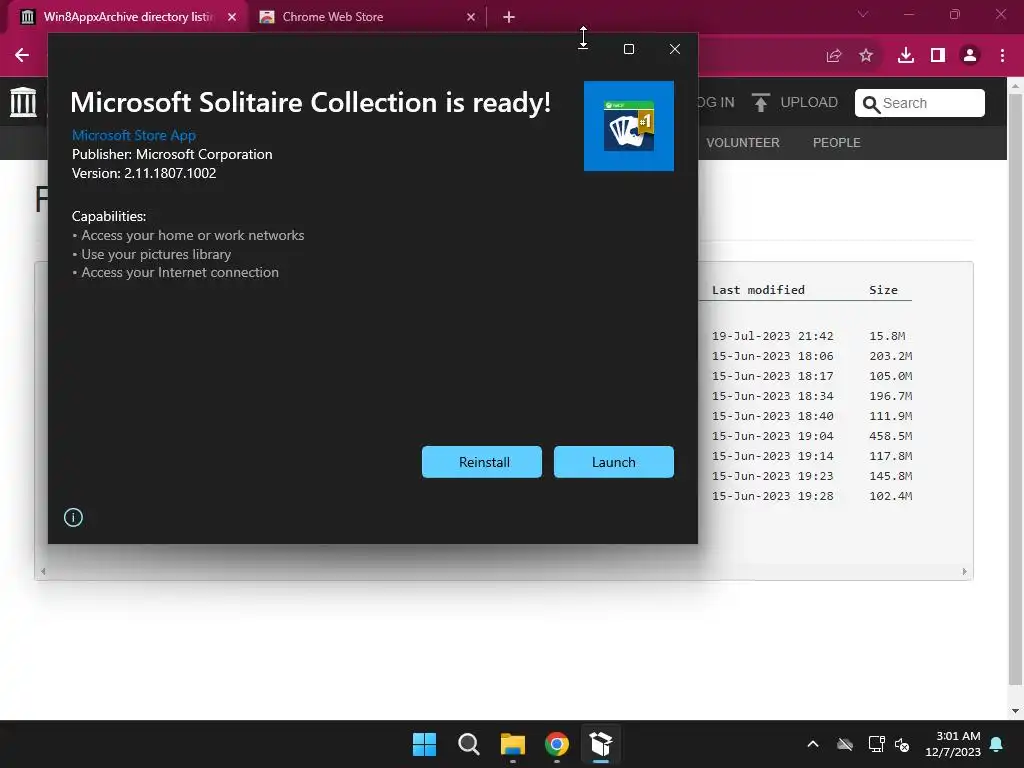Select the 15-Jun-2023 19:04 date entry

coord(773,436)
